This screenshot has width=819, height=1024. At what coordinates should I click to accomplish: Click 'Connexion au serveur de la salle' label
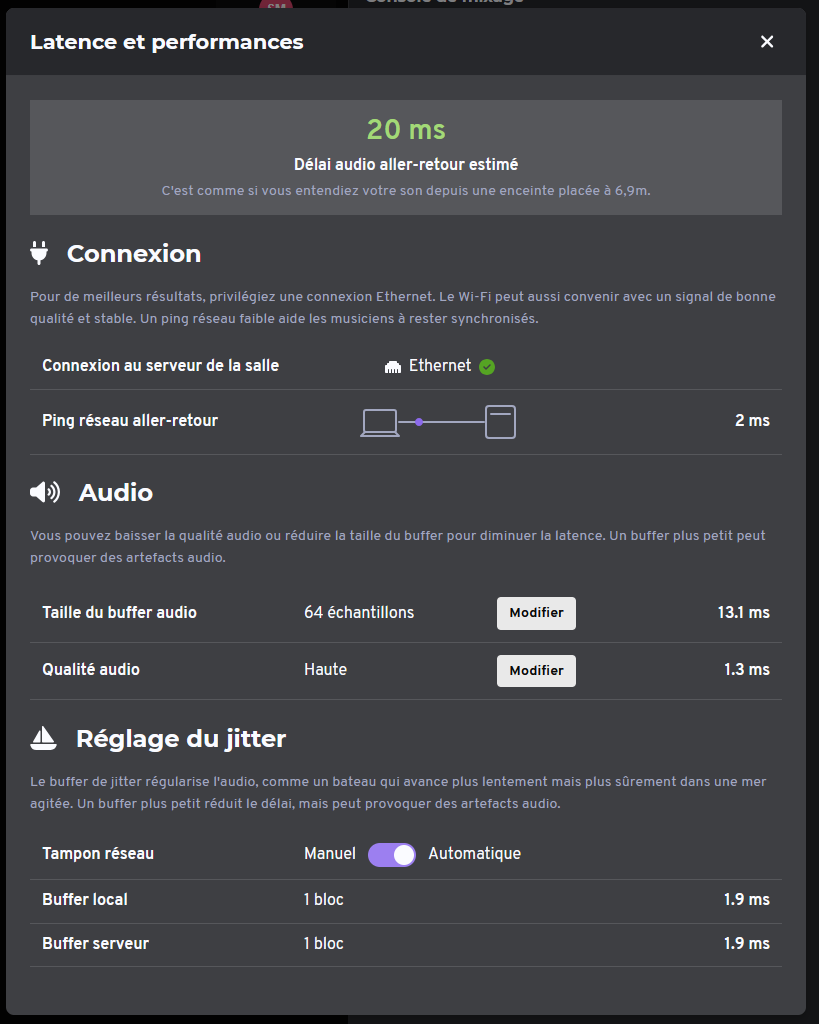tap(161, 366)
